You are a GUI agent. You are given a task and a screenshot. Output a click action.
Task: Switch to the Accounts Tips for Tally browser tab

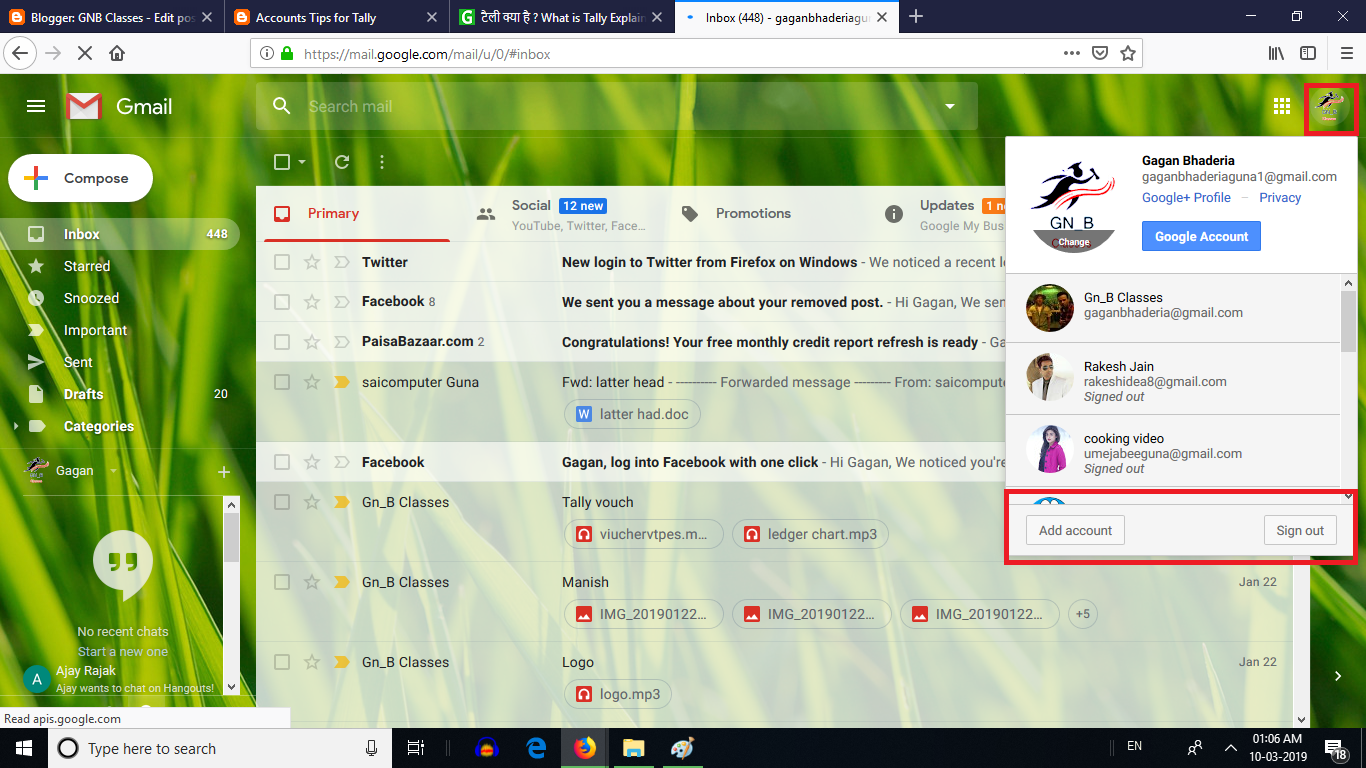click(337, 17)
